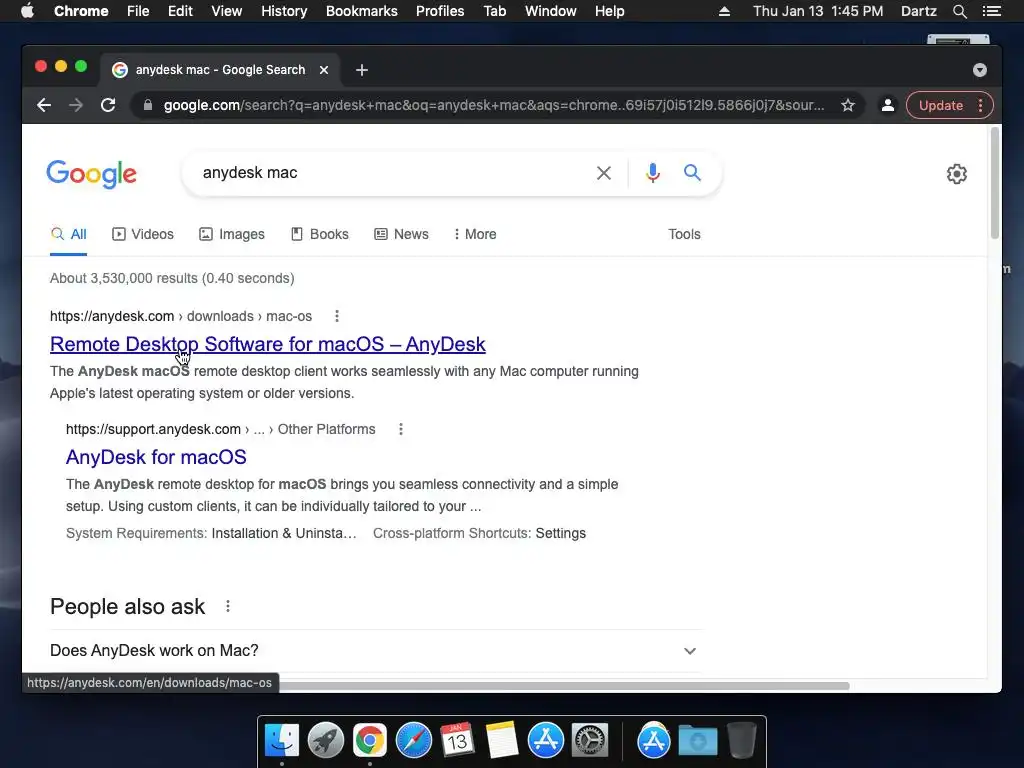This screenshot has width=1024, height=768.
Task: Click the forward navigation arrow
Action: pyautogui.click(x=76, y=105)
